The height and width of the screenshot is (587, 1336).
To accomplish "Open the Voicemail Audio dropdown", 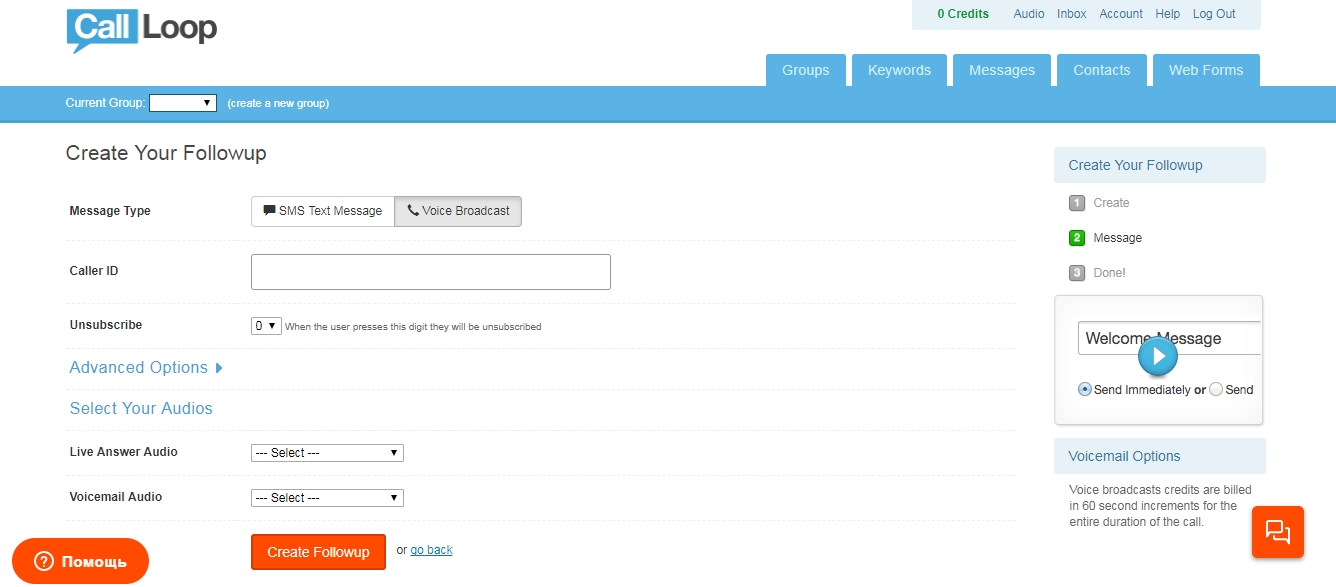I will tap(327, 498).
